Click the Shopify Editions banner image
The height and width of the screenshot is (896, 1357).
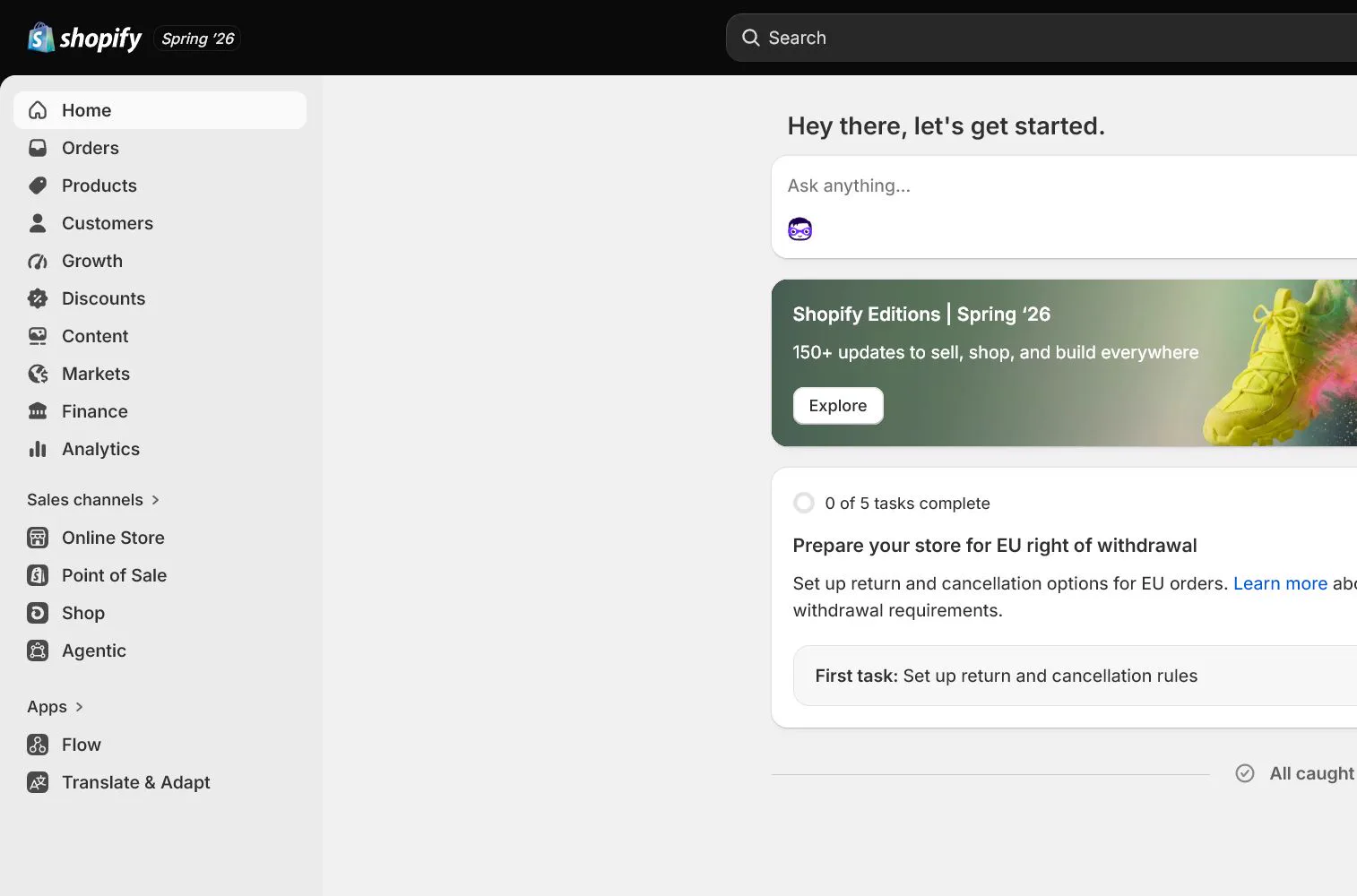click(x=1064, y=363)
